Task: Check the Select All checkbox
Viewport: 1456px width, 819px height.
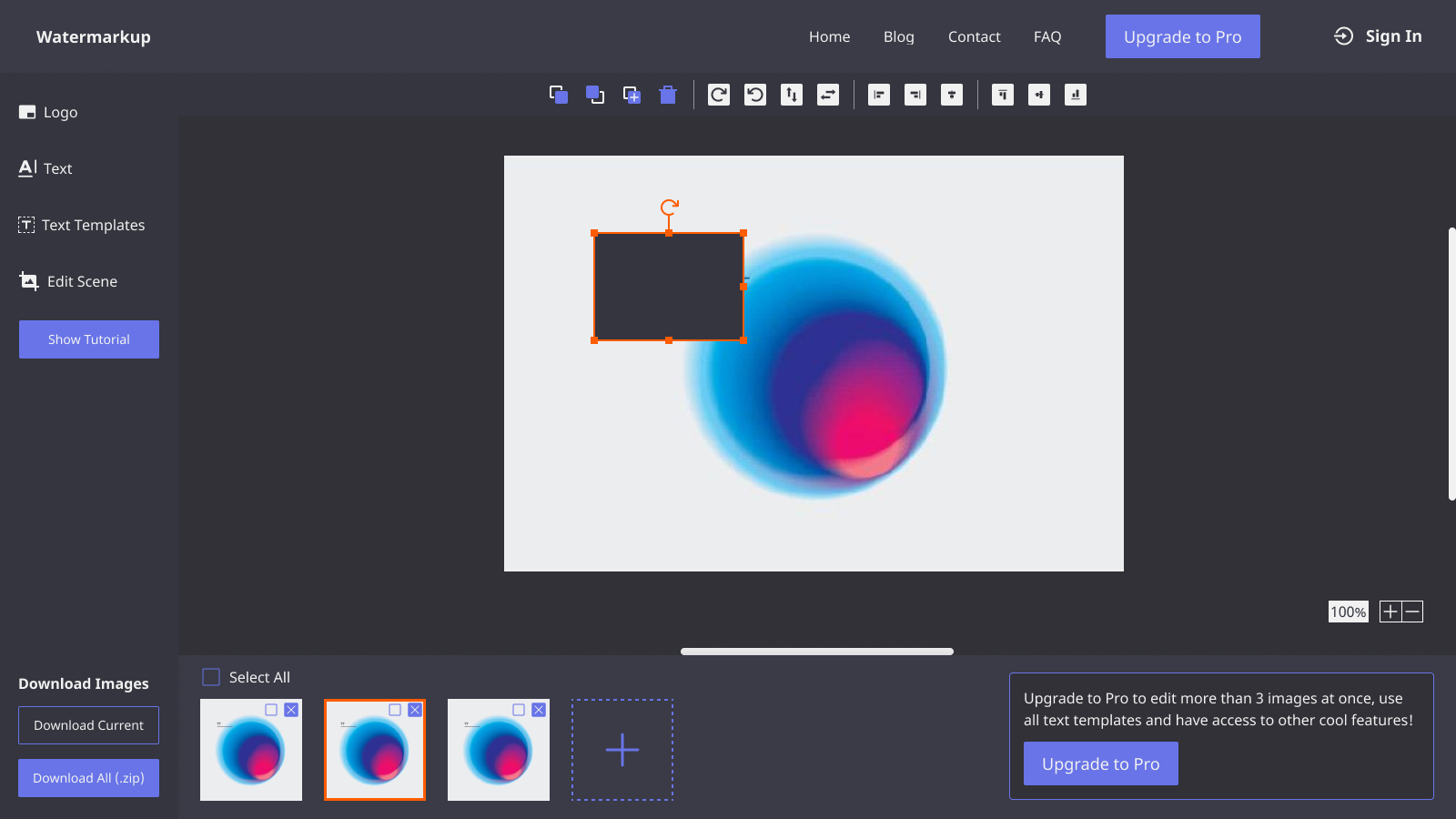Action: pyautogui.click(x=211, y=677)
